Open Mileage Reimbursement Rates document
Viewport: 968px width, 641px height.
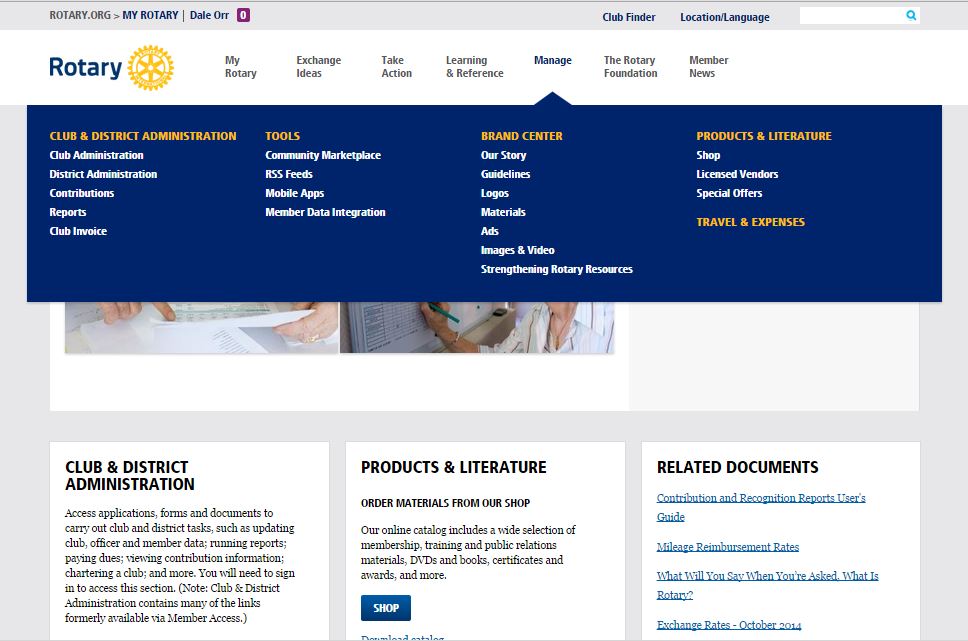pyautogui.click(x=728, y=547)
